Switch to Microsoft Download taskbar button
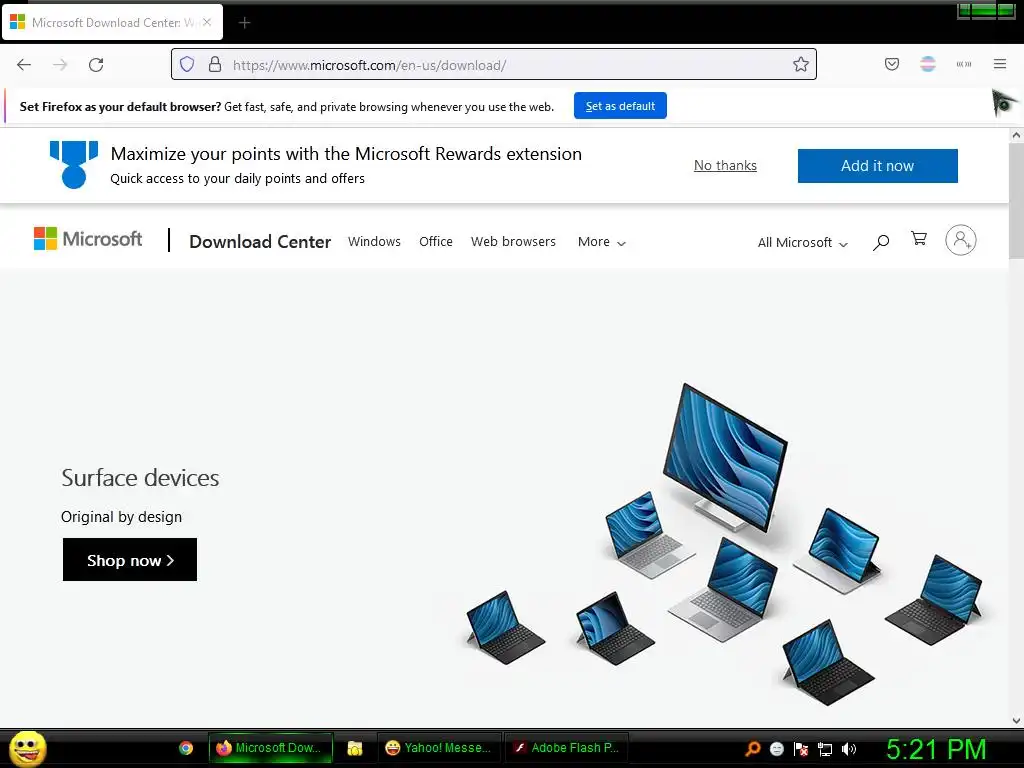Viewport: 1024px width, 768px height. (x=270, y=748)
